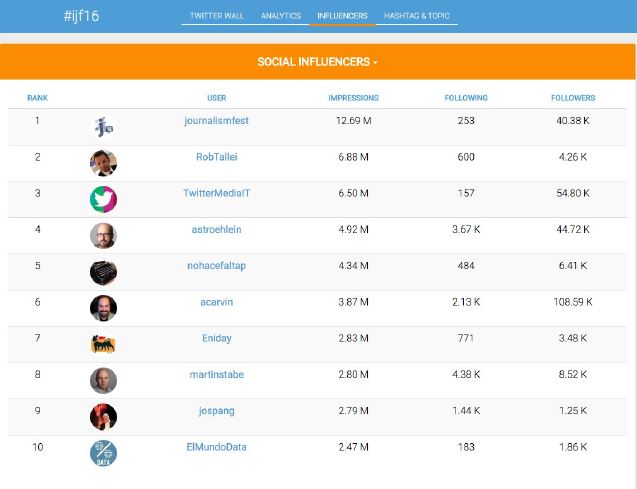Viewport: 637px width, 489px height.
Task: Open the Hashtag & Topic tab
Action: [416, 16]
